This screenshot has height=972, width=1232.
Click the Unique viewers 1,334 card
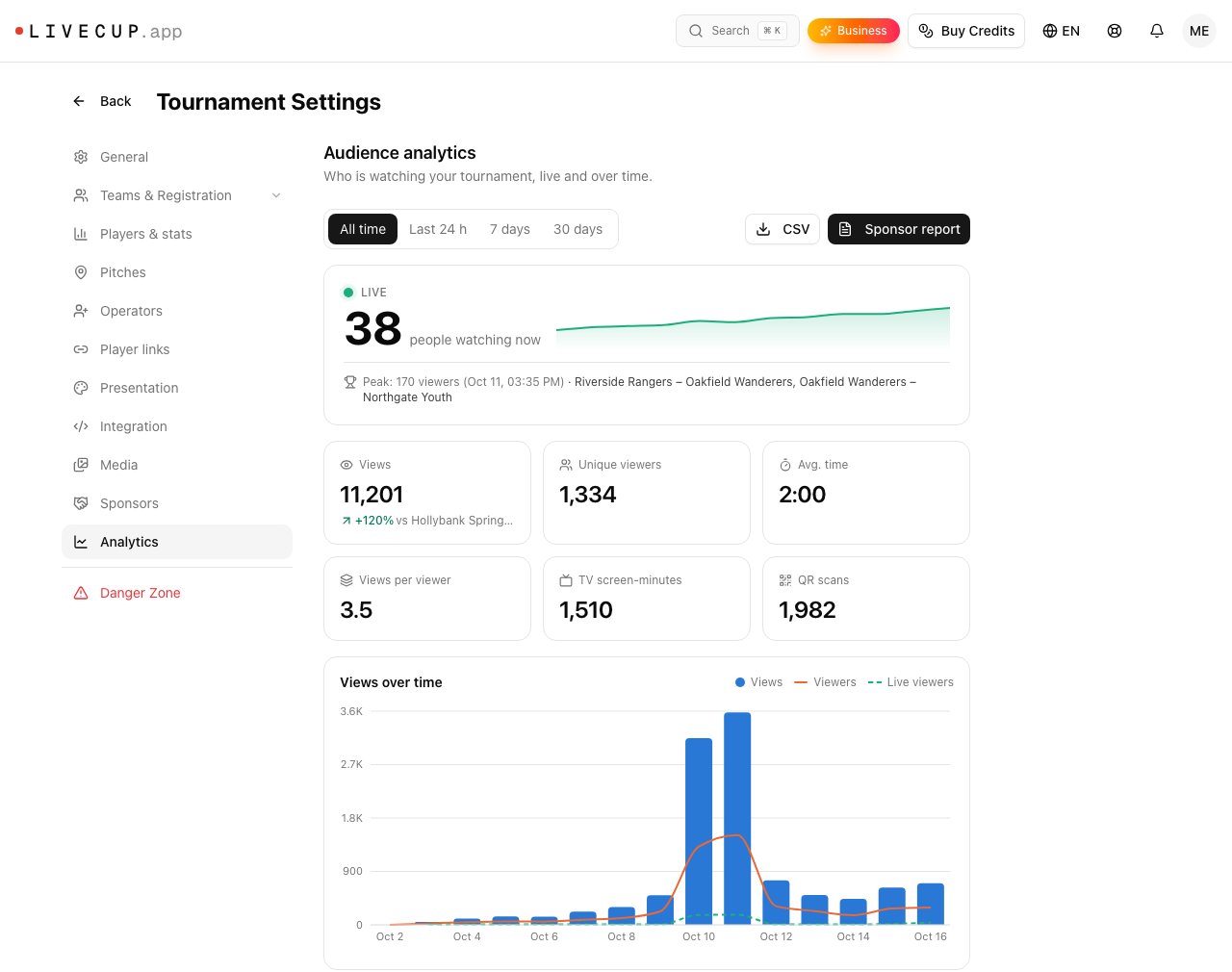coord(647,493)
